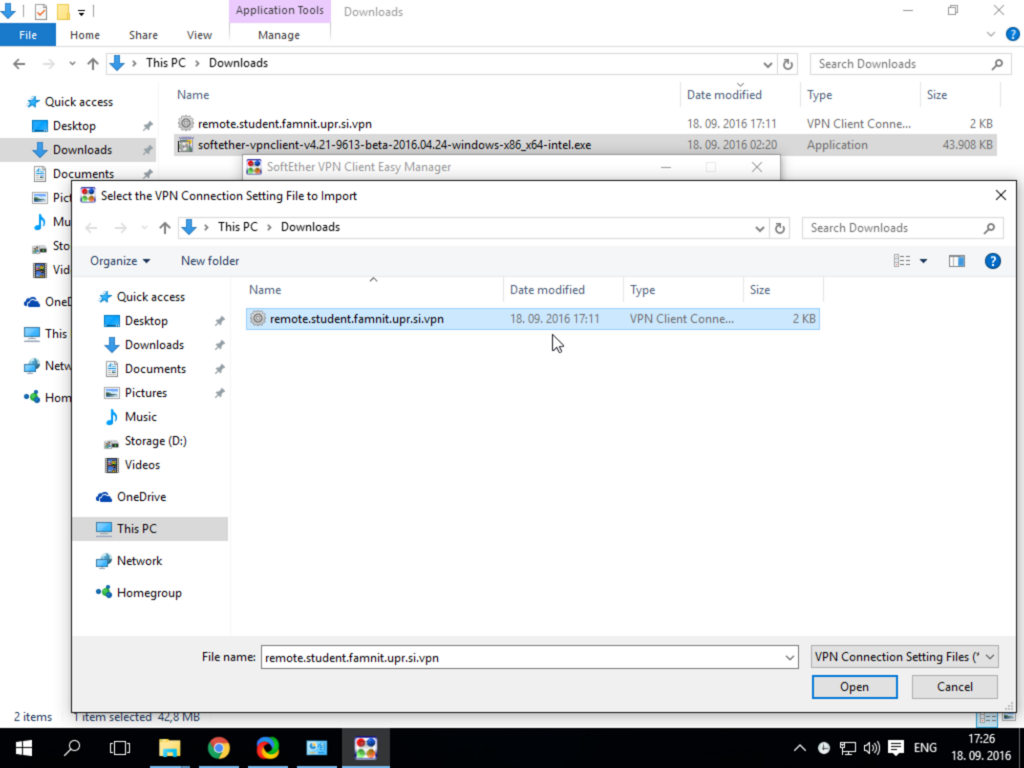Click the up-one-level arrow in the dialog

pos(165,228)
